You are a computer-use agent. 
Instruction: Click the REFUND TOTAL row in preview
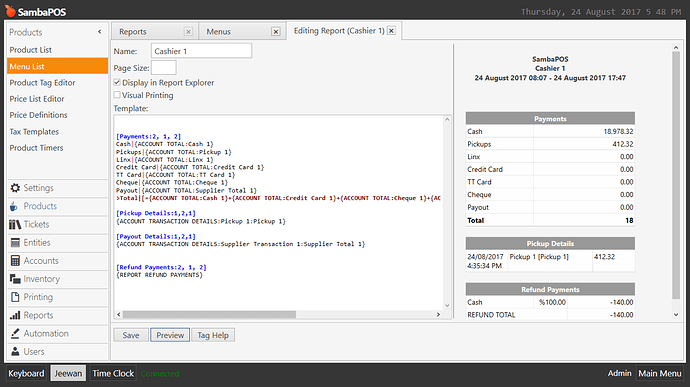pos(550,315)
